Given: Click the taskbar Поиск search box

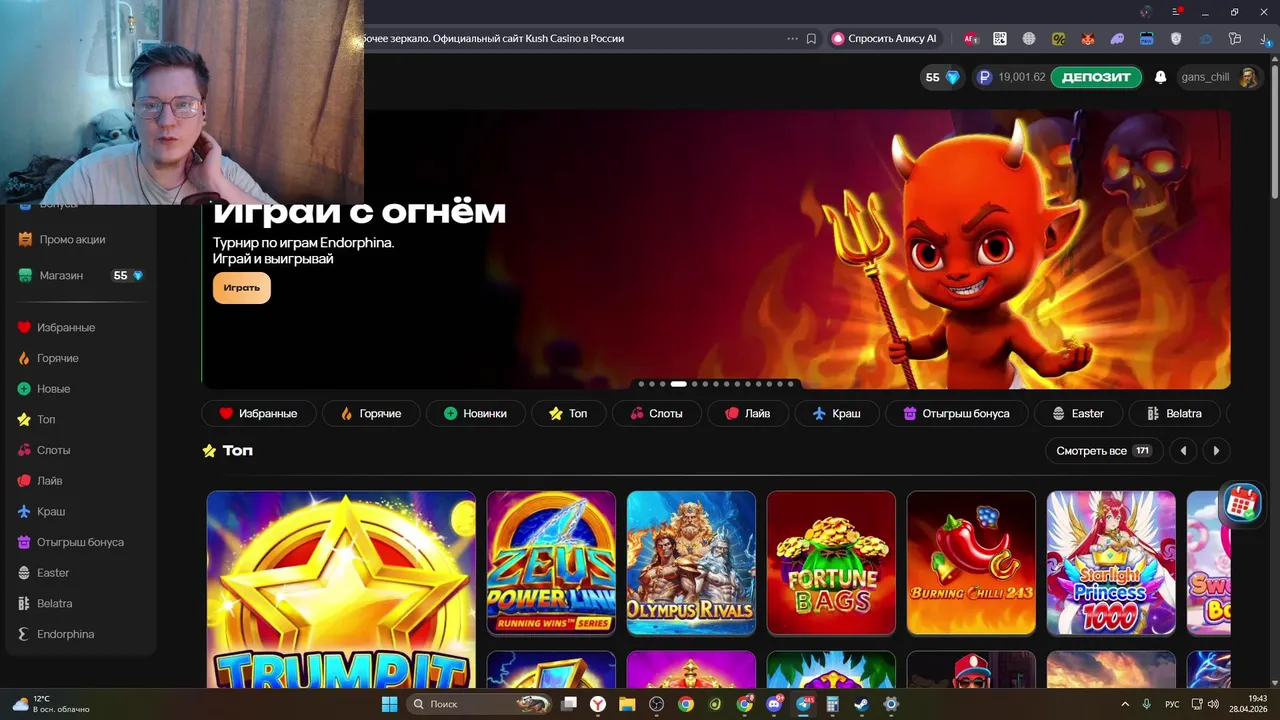Looking at the screenshot, I should 478,704.
